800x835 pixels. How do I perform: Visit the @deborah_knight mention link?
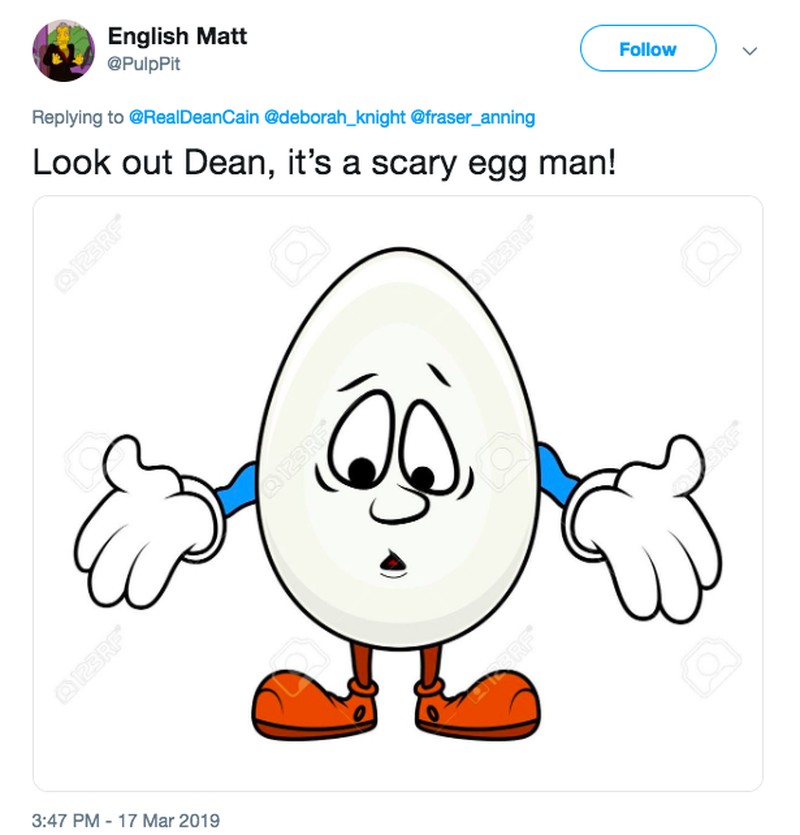(x=333, y=117)
